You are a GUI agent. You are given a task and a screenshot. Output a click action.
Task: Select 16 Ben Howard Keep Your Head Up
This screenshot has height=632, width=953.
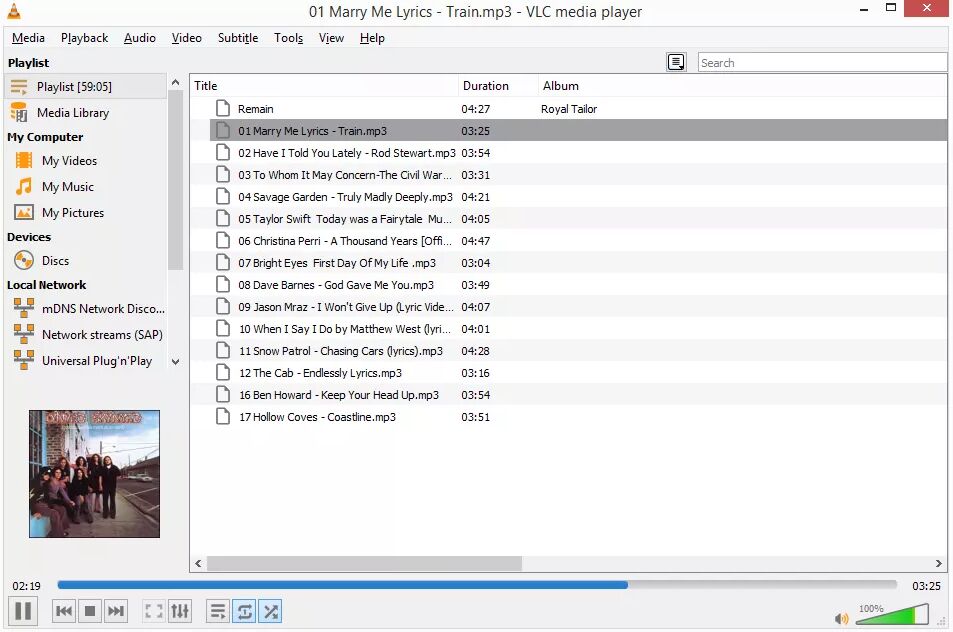568,394
